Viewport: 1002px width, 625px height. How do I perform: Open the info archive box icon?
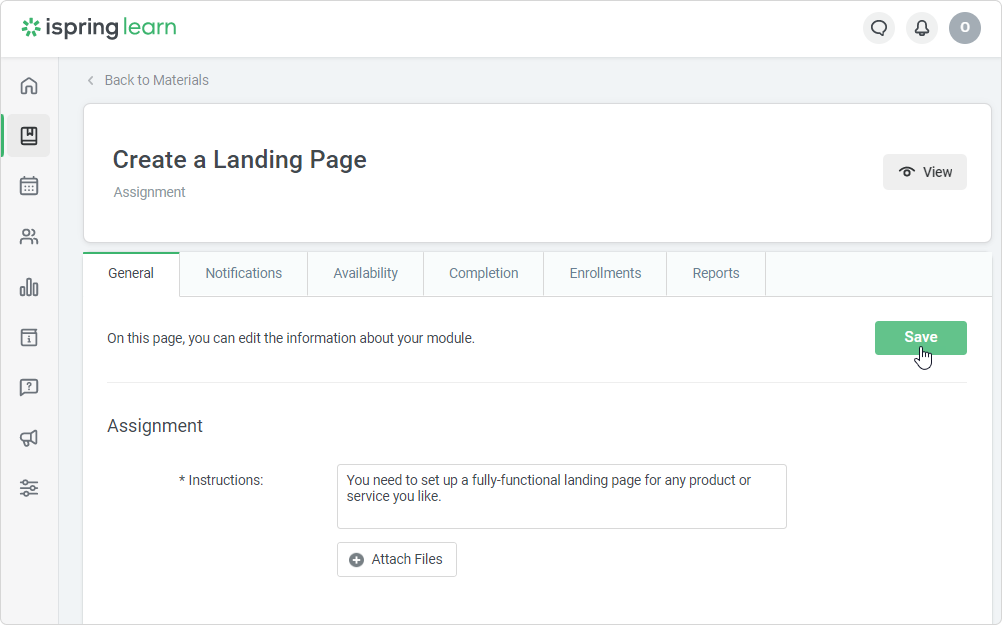click(x=29, y=338)
